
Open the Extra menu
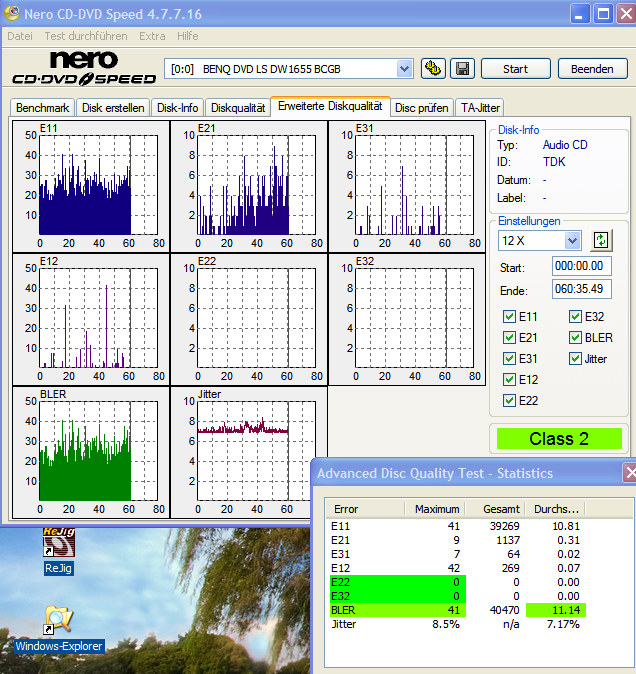click(152, 36)
